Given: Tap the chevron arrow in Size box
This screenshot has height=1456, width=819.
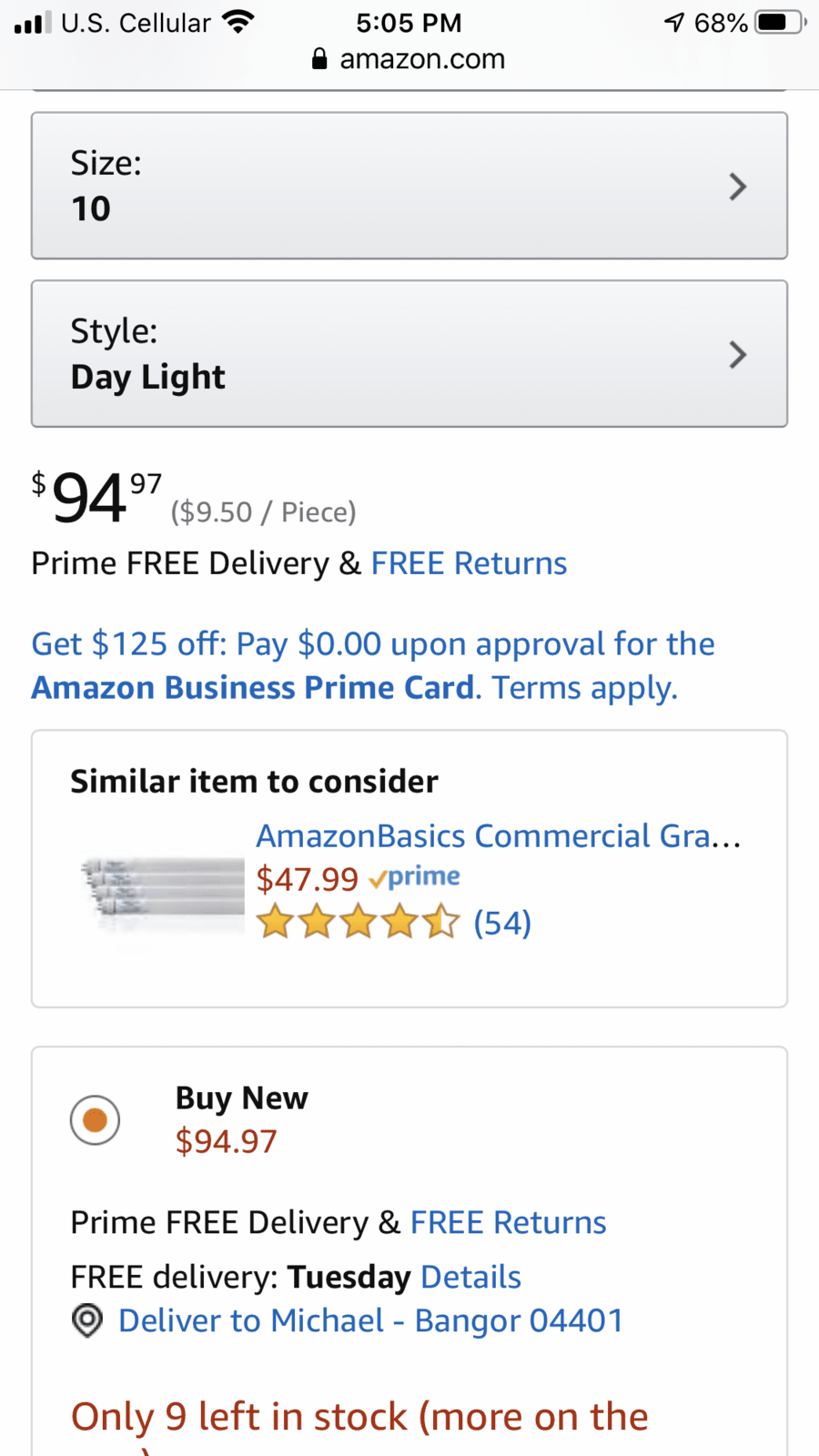Looking at the screenshot, I should click(x=738, y=187).
